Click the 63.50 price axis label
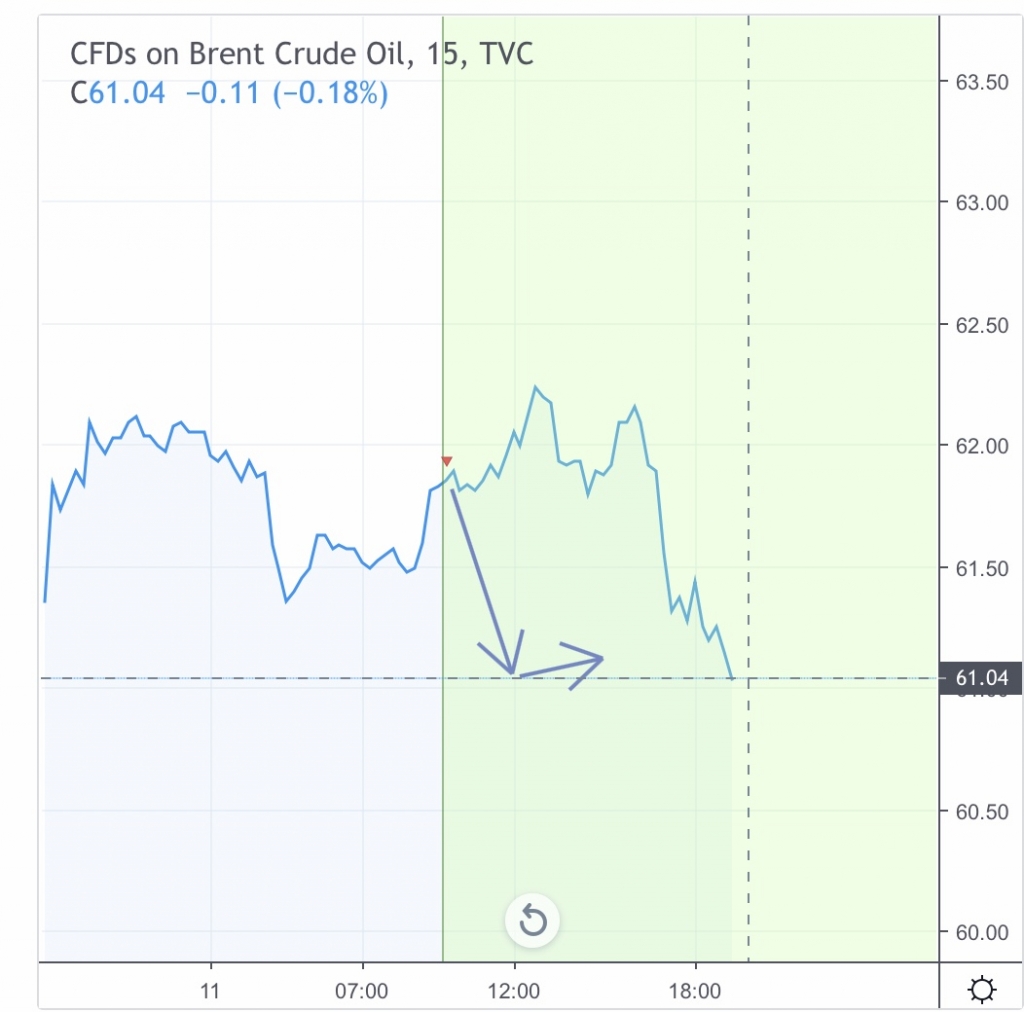This screenshot has width=1024, height=1012. pos(981,83)
